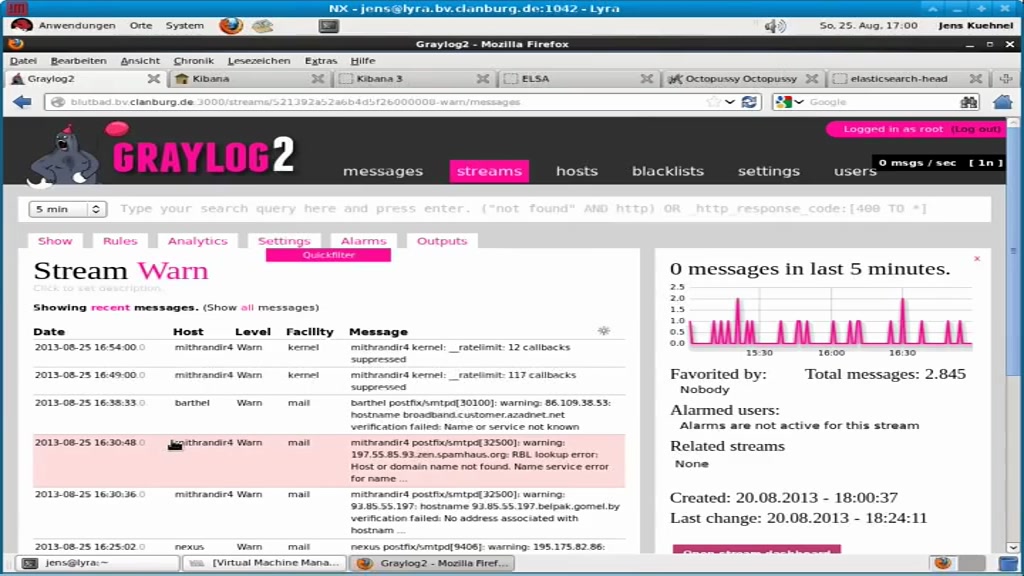Open the GNOME Orte menu
This screenshot has width=1024, height=576.
[x=140, y=25]
